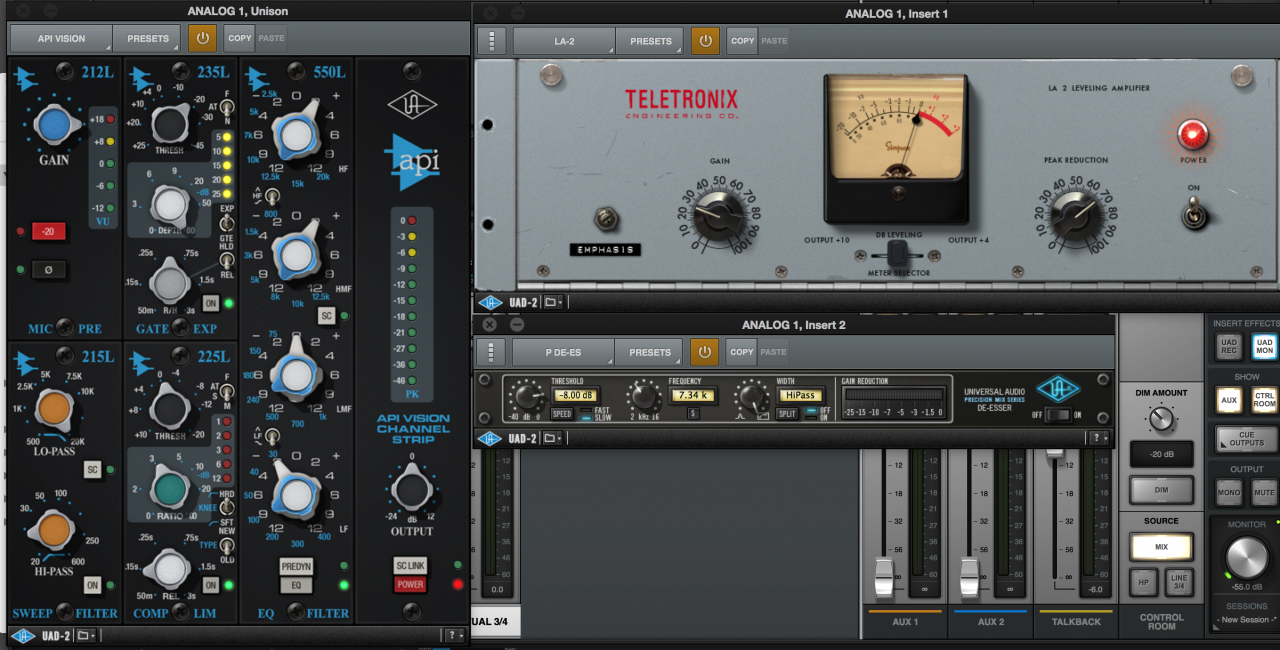Click the De-Esser threshold knob
This screenshot has height=650, width=1280.
point(527,396)
